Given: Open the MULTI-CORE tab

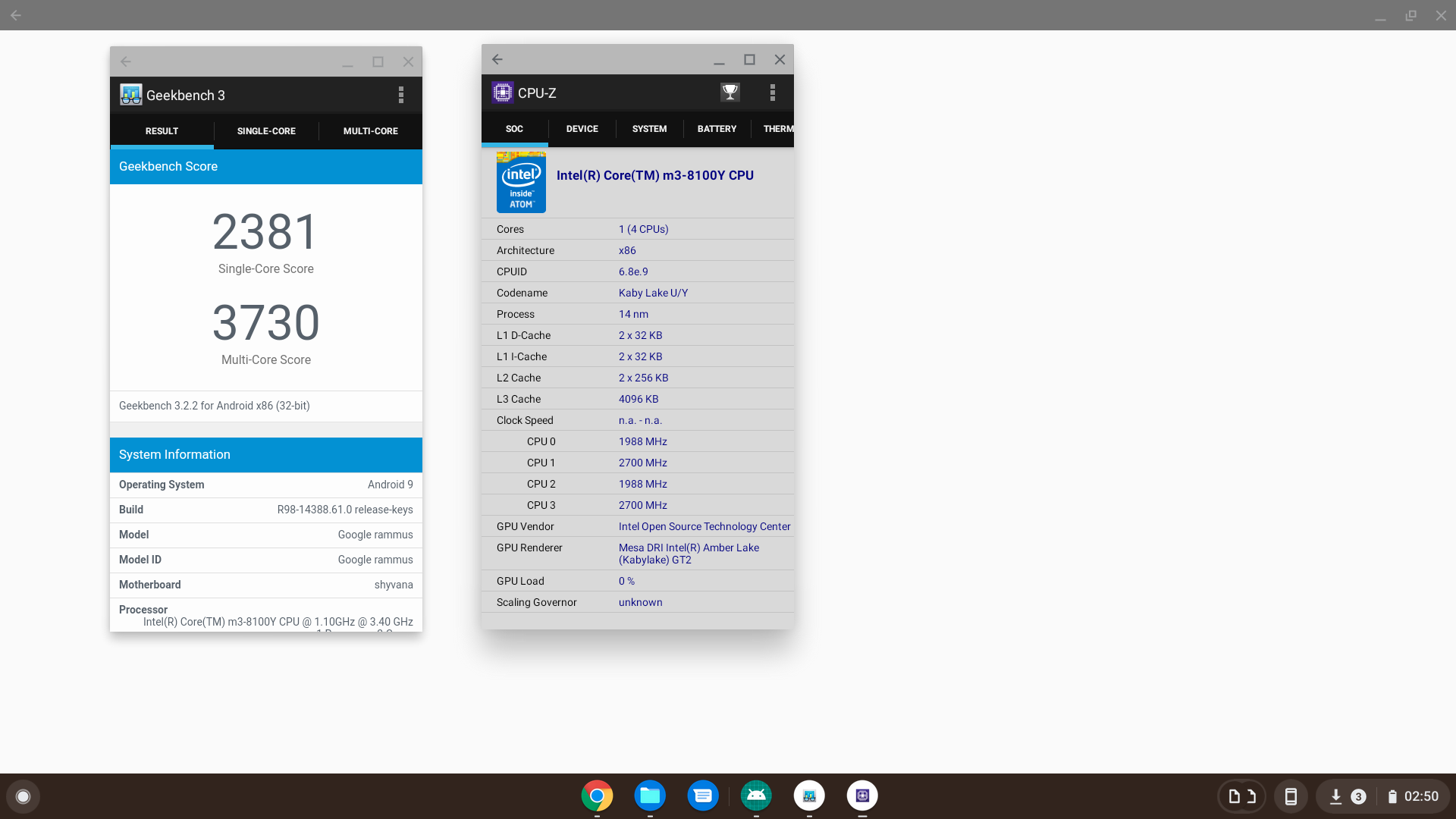Looking at the screenshot, I should [371, 131].
